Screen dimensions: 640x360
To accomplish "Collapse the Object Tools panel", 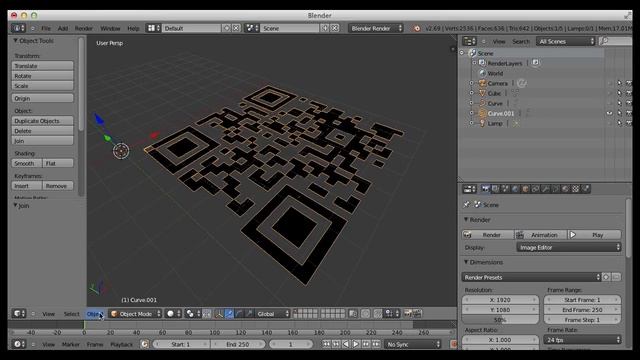I will [x=16, y=40].
